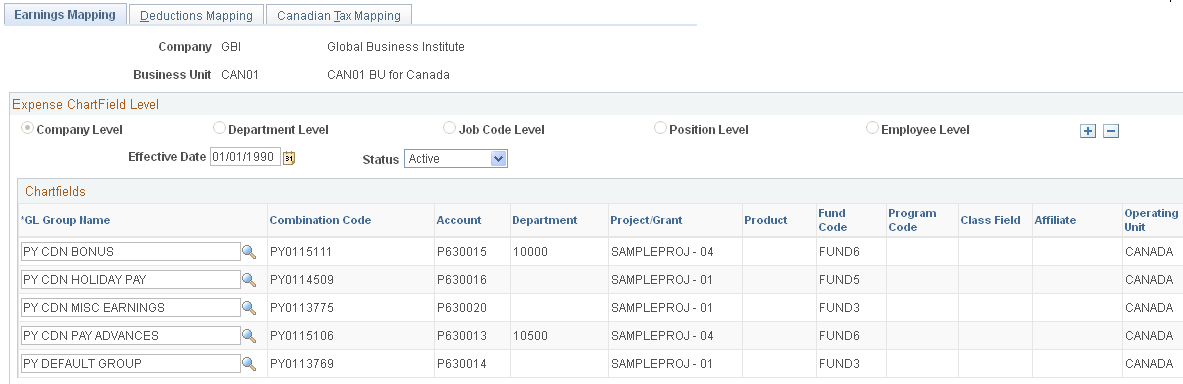The width and height of the screenshot is (1183, 384).
Task: Click the PY CDN PAY ADVANCES input field
Action: point(131,335)
